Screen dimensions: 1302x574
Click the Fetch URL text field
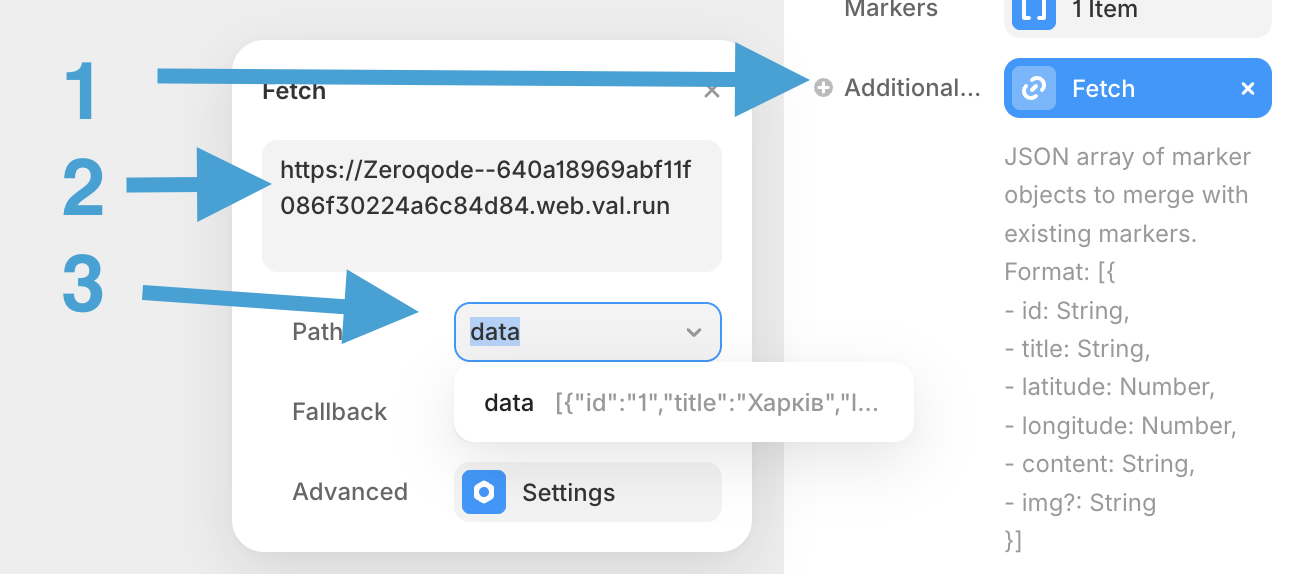tap(491, 205)
